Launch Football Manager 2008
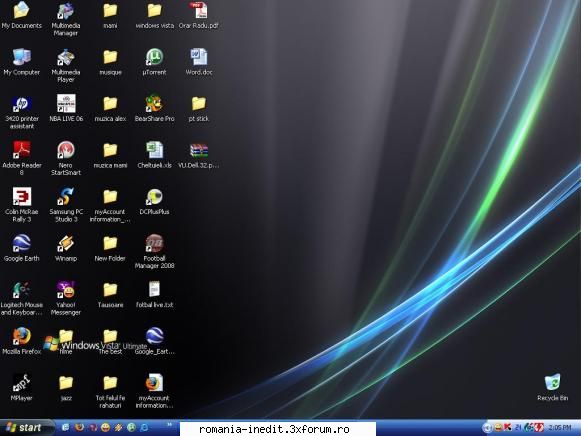This screenshot has height=436, width=581. (x=154, y=252)
